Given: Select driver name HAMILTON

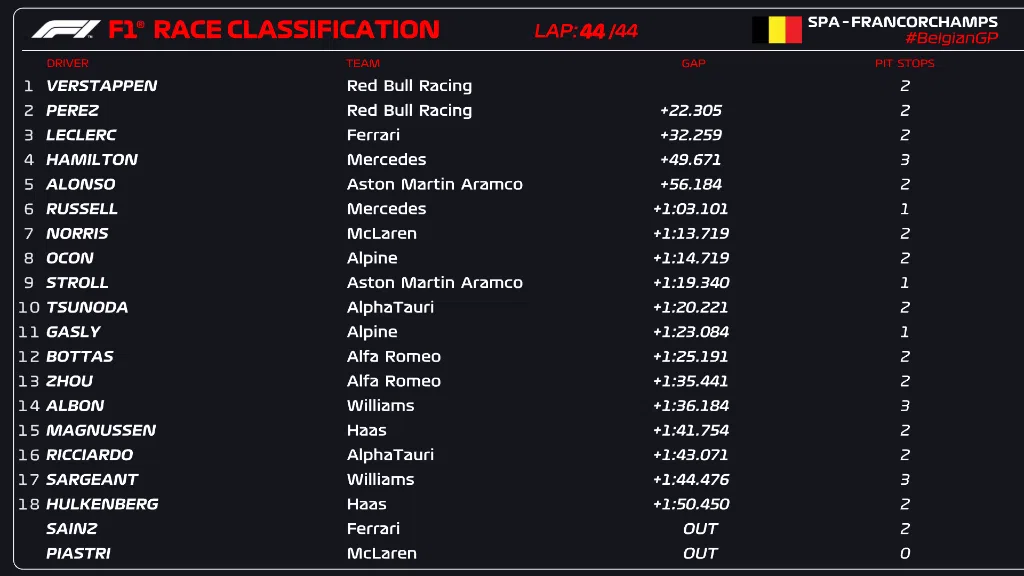Looking at the screenshot, I should point(92,160).
